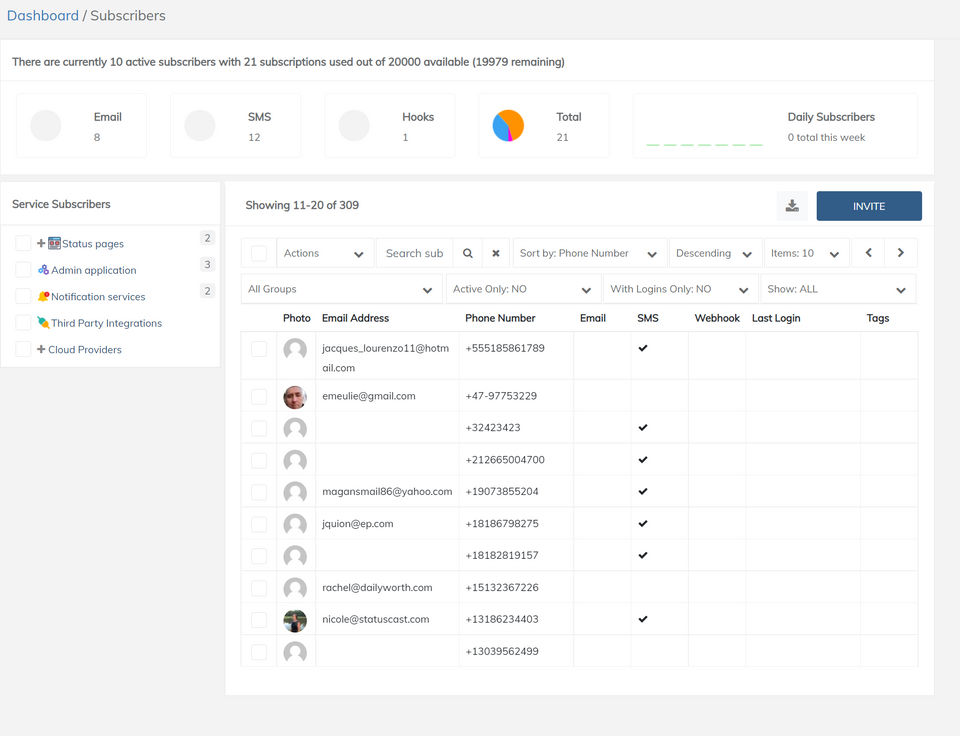
Task: Open the All Groups dropdown
Action: point(342,289)
